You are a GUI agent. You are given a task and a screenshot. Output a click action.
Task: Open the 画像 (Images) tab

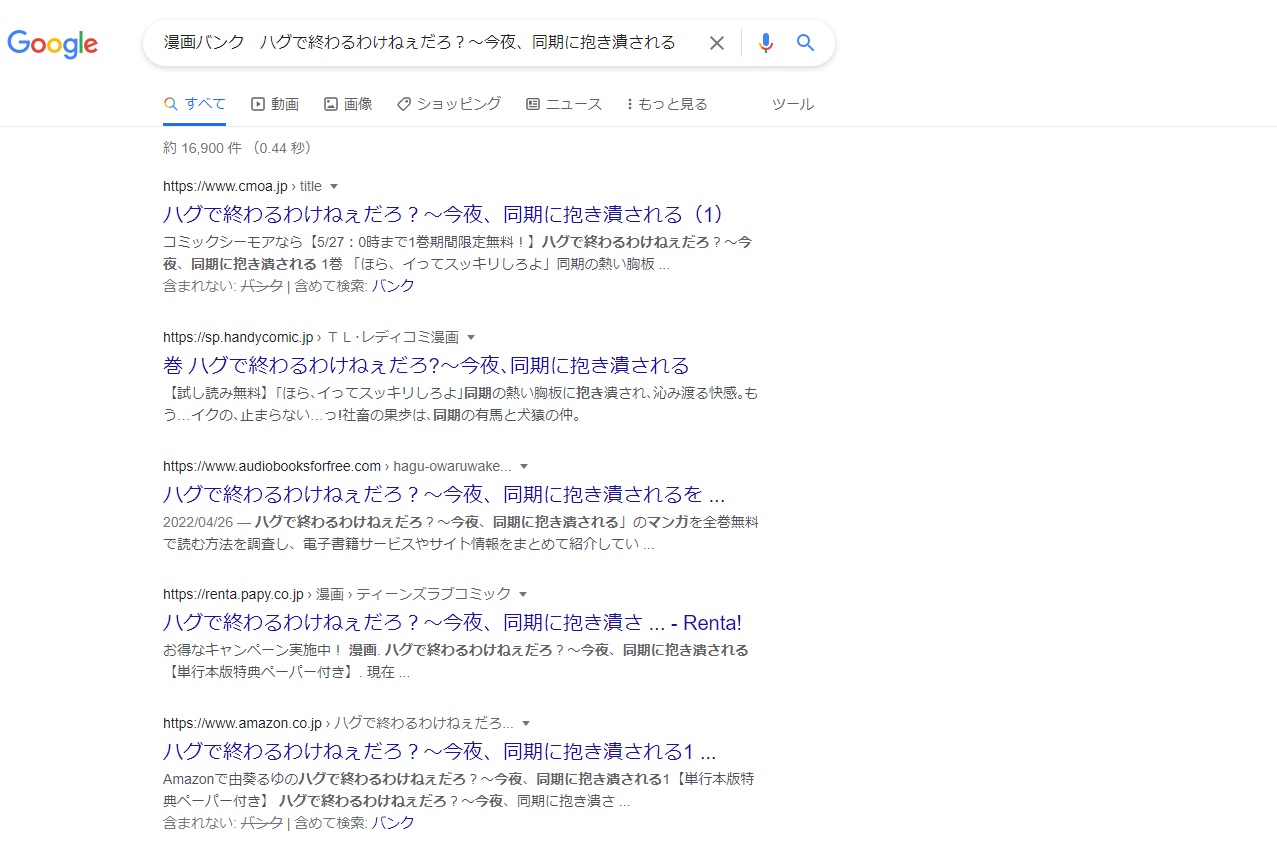348,104
